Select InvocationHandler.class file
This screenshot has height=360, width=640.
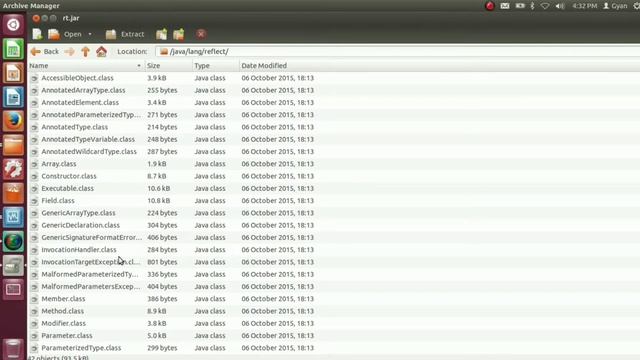click(79, 249)
